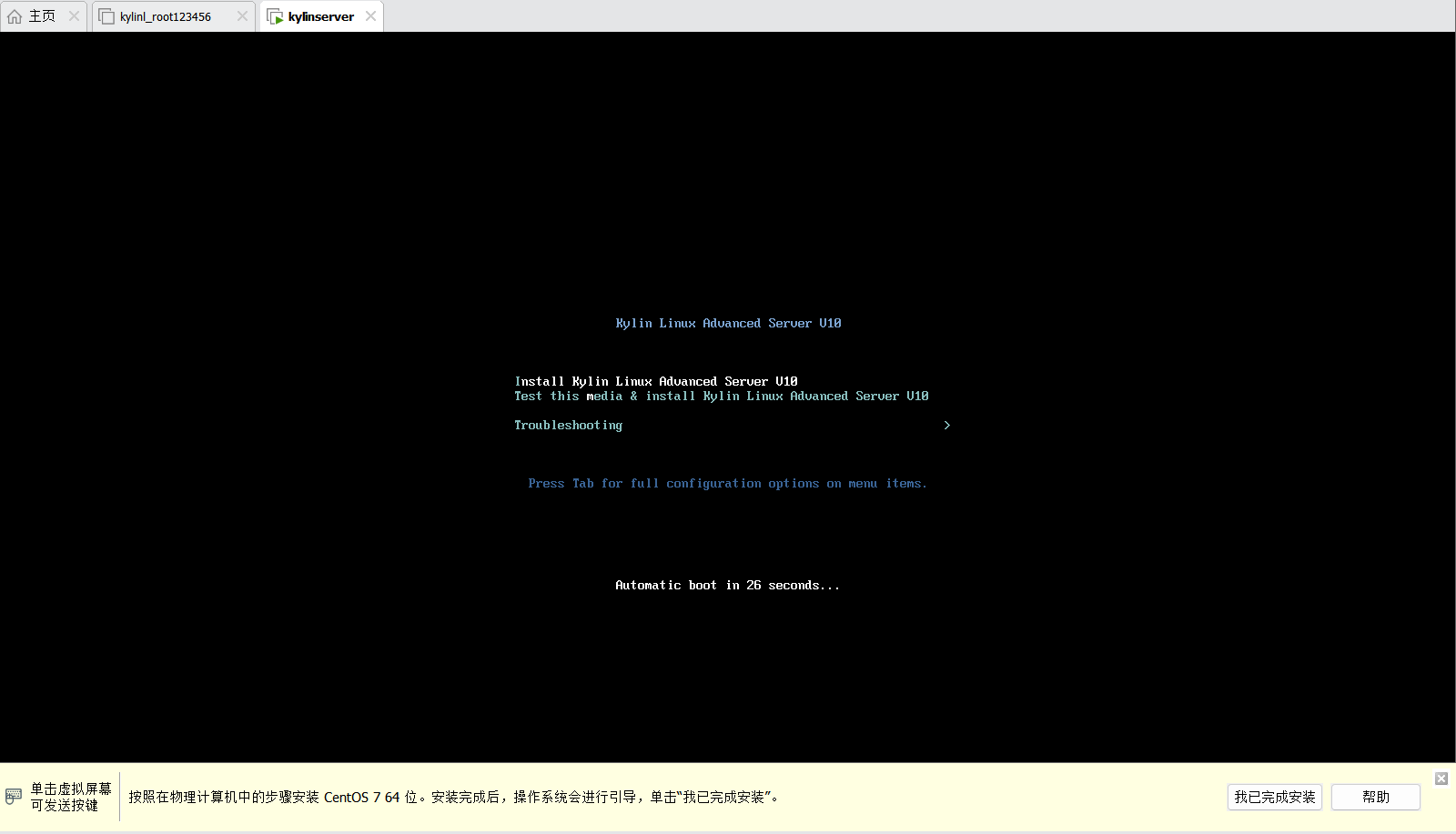This screenshot has height=834, width=1456.
Task: Click the Kylin Linux Advanced Server V10 title
Action: [x=728, y=323]
